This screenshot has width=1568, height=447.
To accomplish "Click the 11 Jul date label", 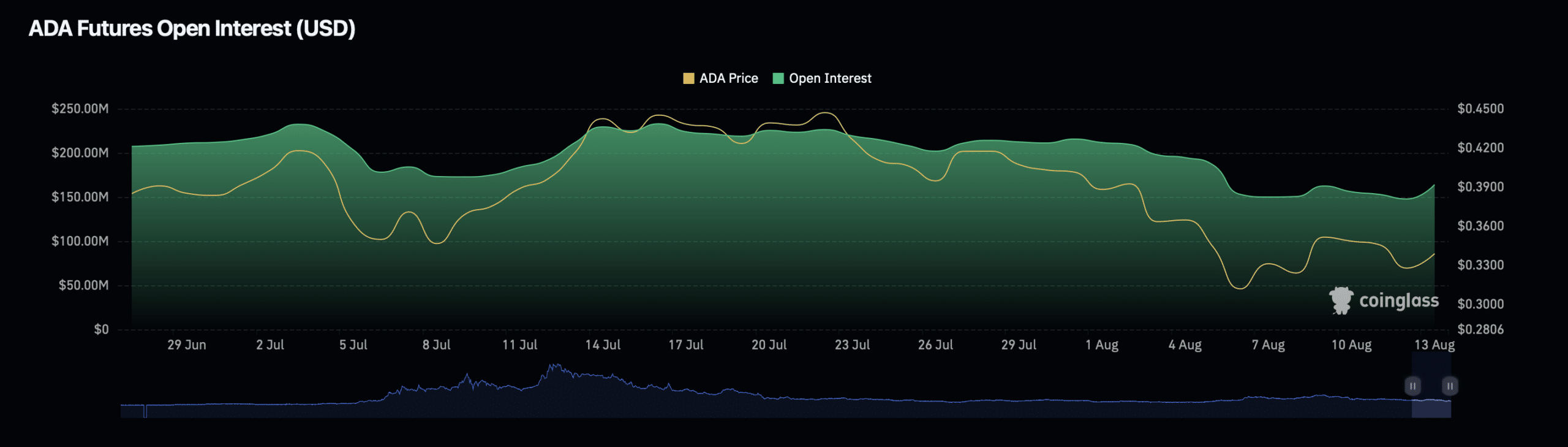I will click(520, 345).
